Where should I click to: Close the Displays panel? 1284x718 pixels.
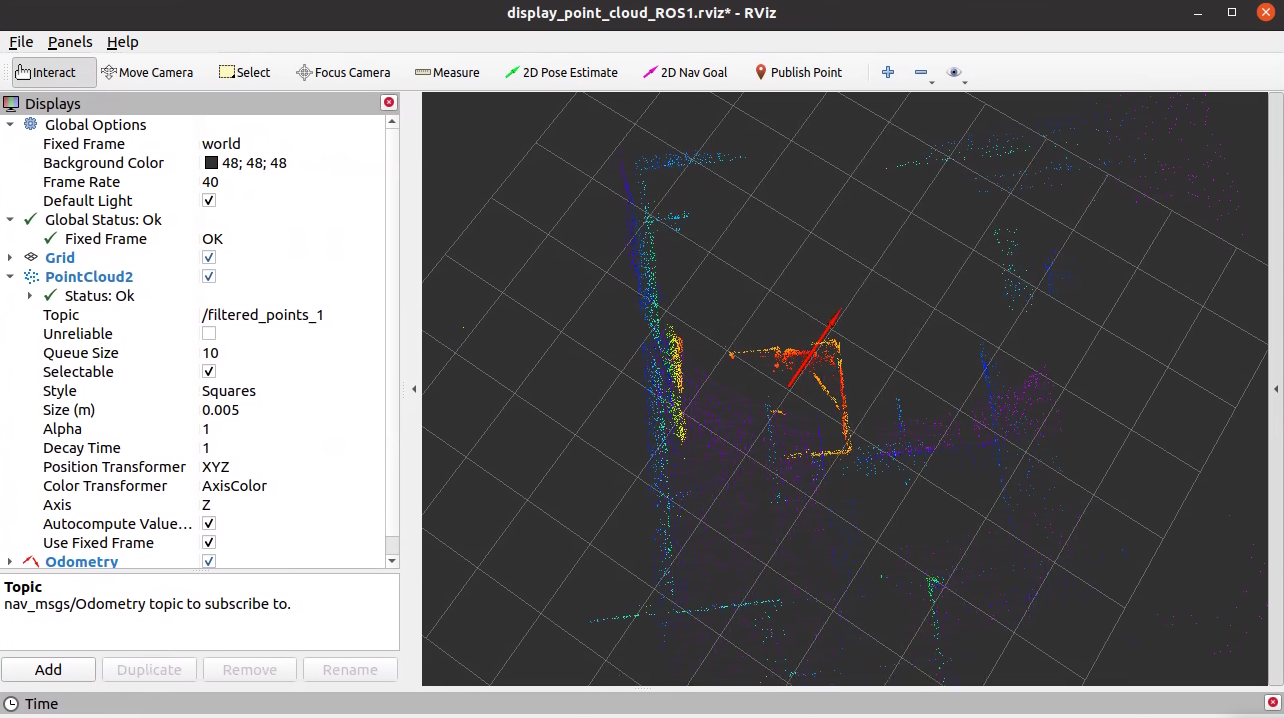click(389, 102)
